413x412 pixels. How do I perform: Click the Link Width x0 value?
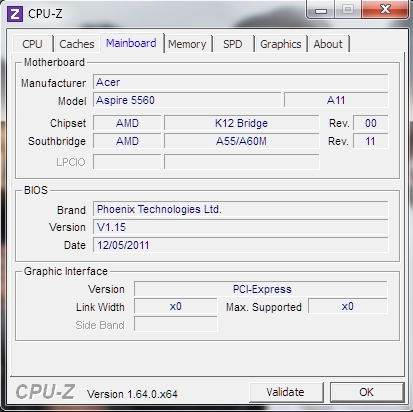176,306
